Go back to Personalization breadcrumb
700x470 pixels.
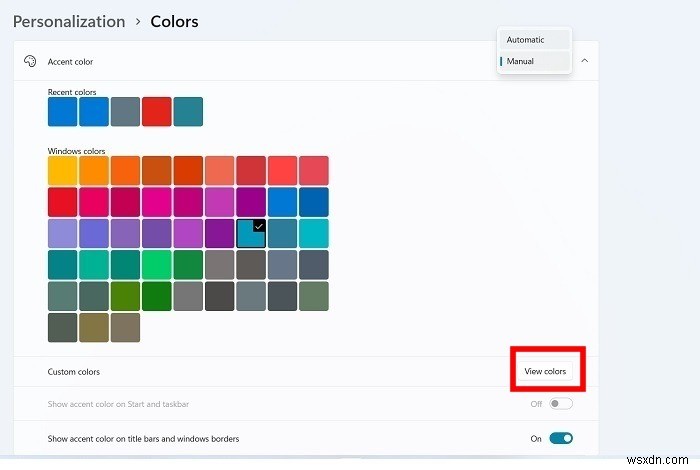click(x=69, y=21)
